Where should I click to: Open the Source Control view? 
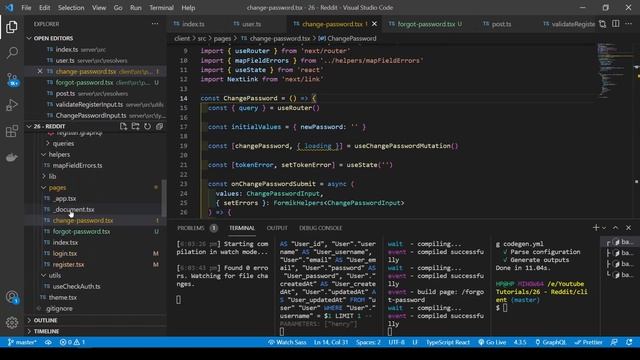click(x=12, y=79)
